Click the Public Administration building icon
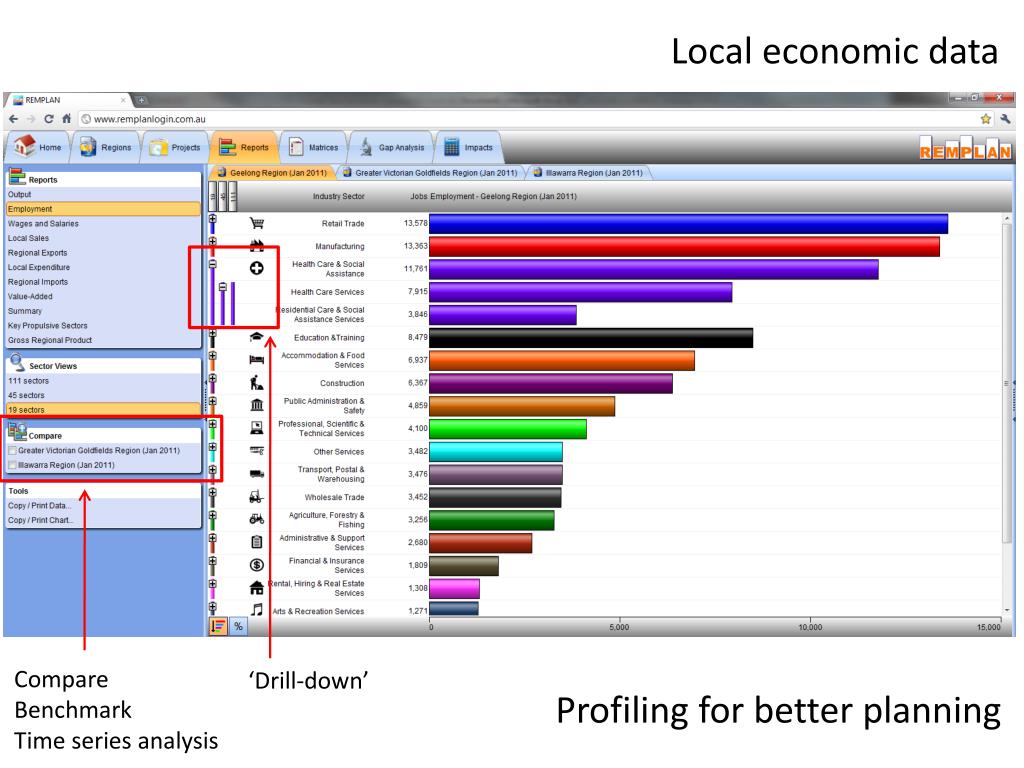The image size is (1024, 768). click(x=257, y=405)
